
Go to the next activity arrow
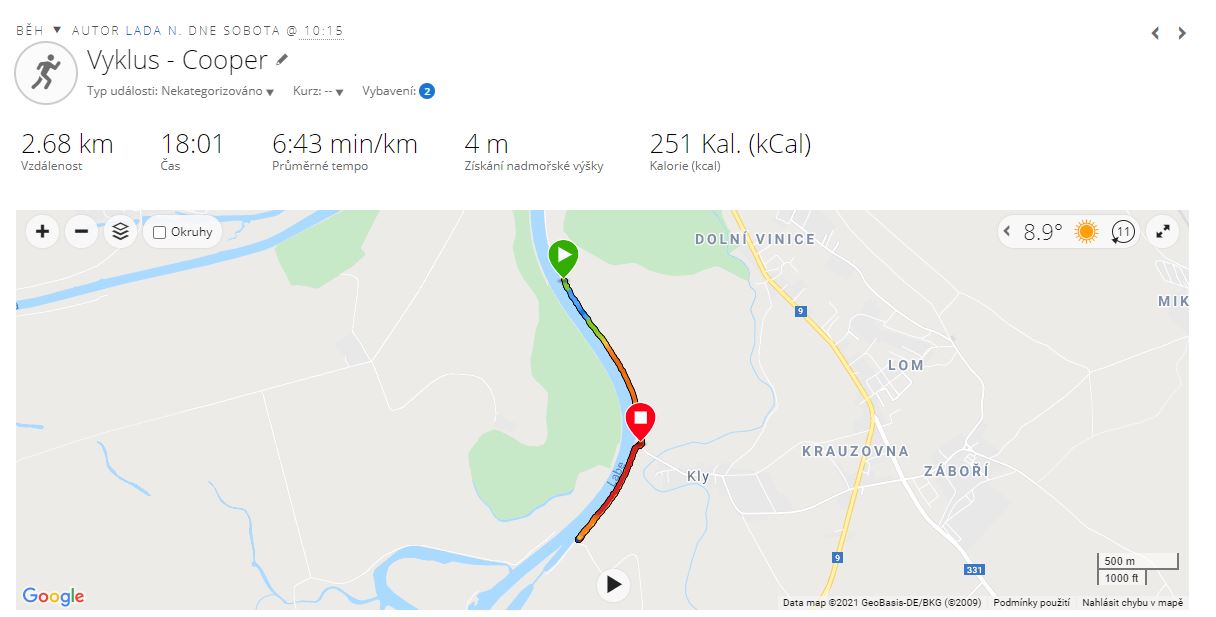[x=1182, y=33]
